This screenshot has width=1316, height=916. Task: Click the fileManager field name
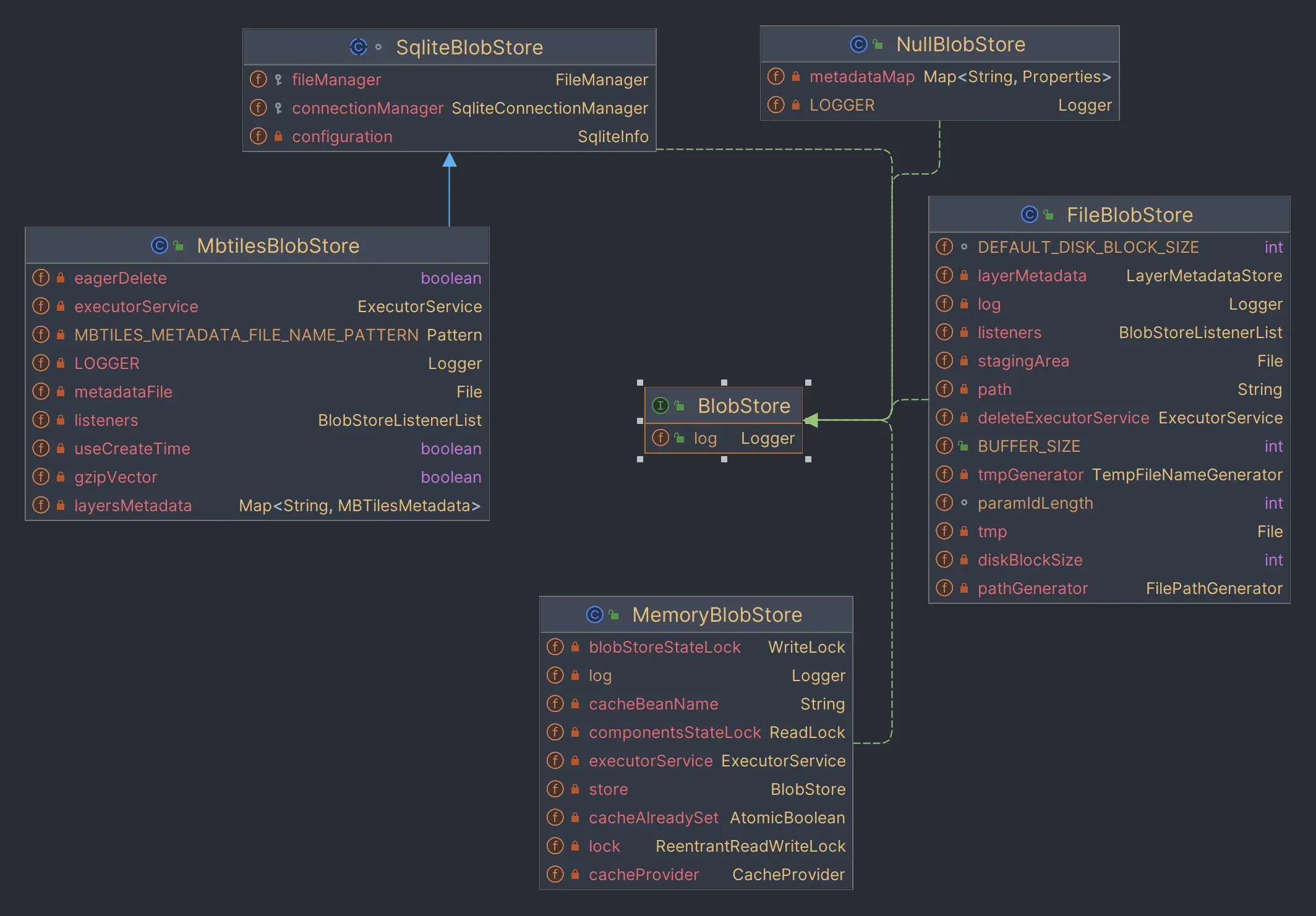pos(336,79)
